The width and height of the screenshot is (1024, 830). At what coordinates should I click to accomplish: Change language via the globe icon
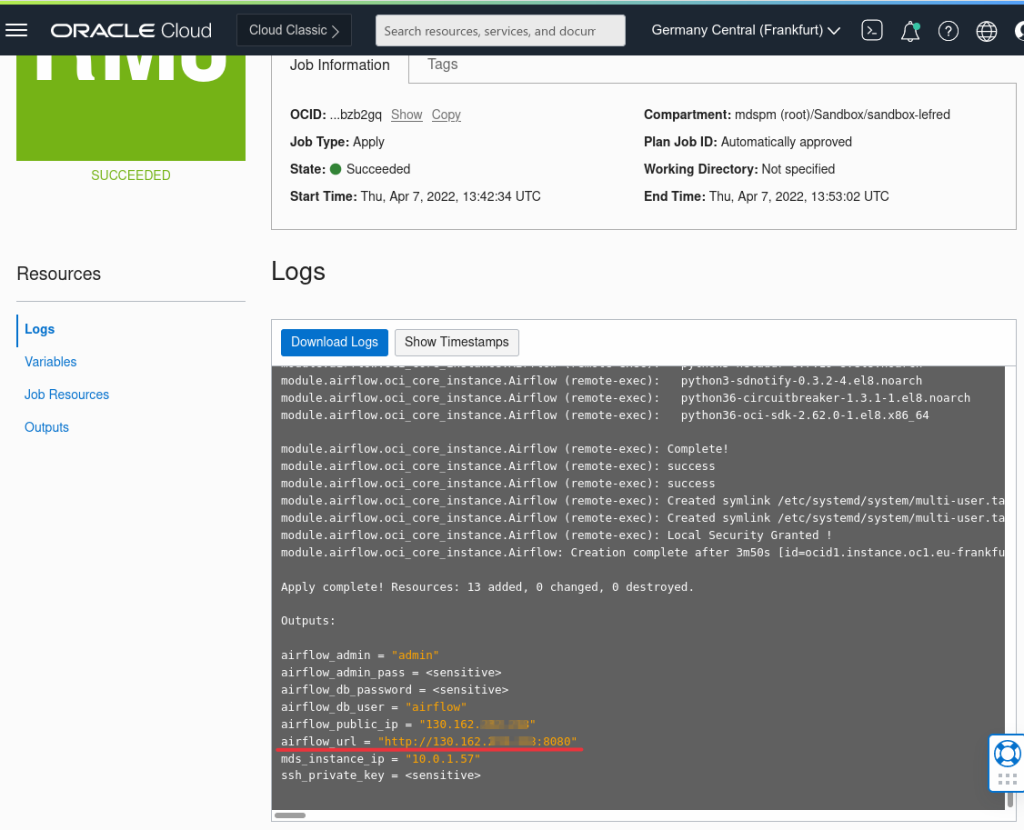pos(986,30)
